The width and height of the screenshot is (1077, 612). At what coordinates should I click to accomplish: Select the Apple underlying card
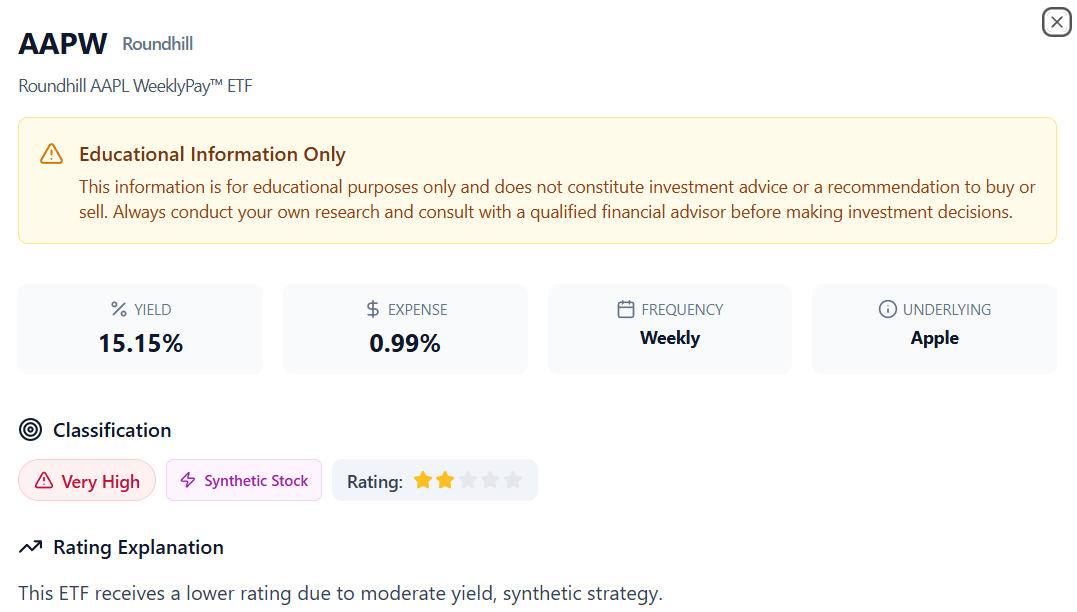pos(934,328)
